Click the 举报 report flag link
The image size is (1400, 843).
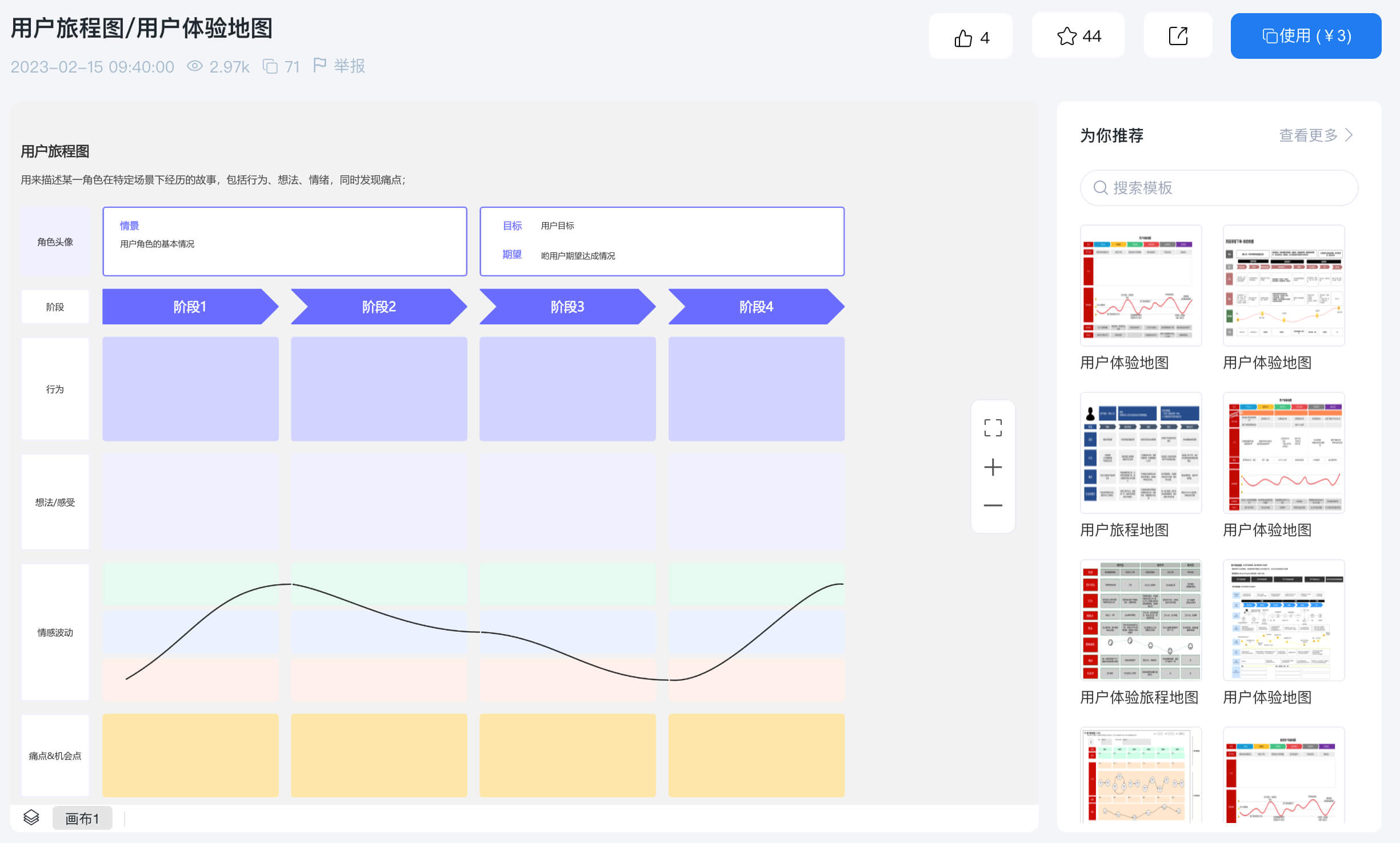pos(339,66)
